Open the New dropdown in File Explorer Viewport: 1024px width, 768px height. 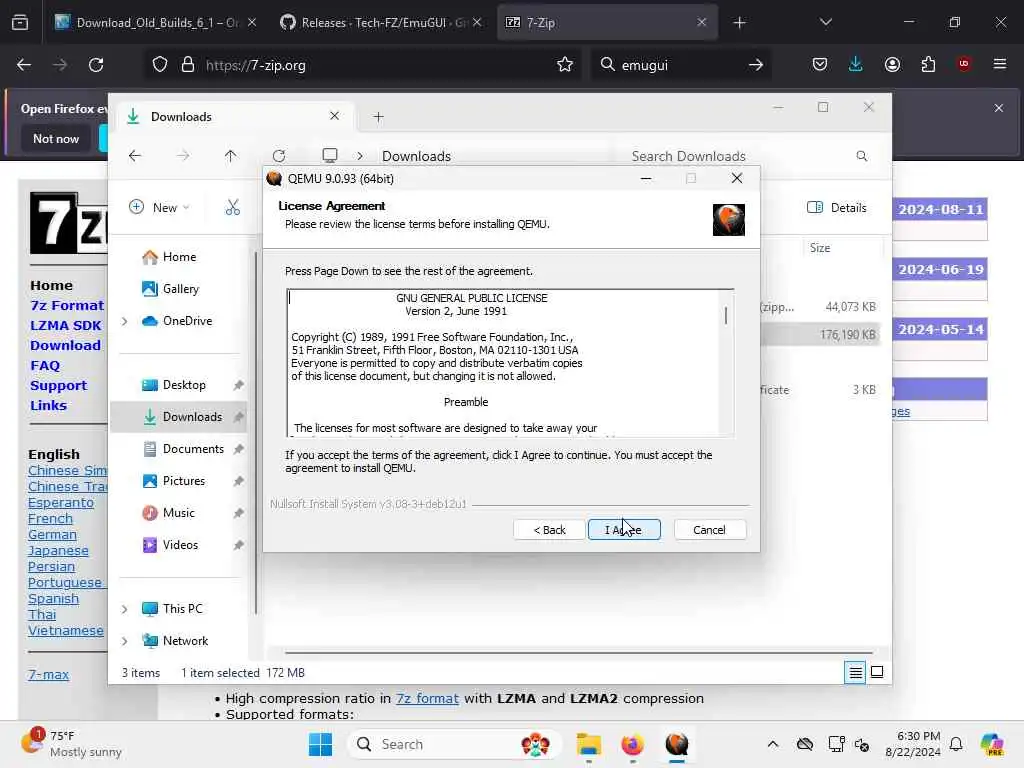click(x=159, y=208)
